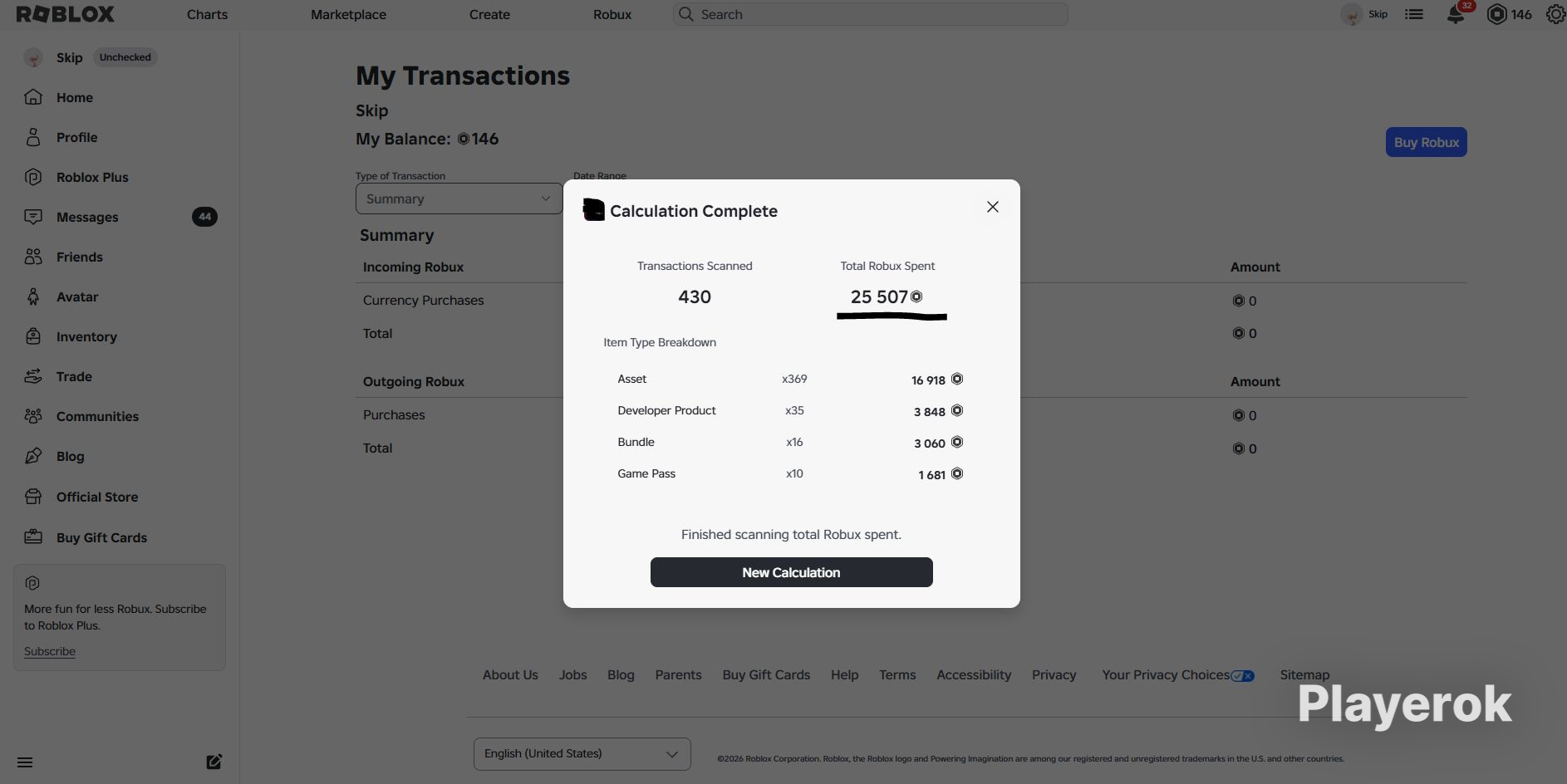The width and height of the screenshot is (1567, 784).
Task: Collapse the sidebar with hamburger icon
Action: (25, 762)
